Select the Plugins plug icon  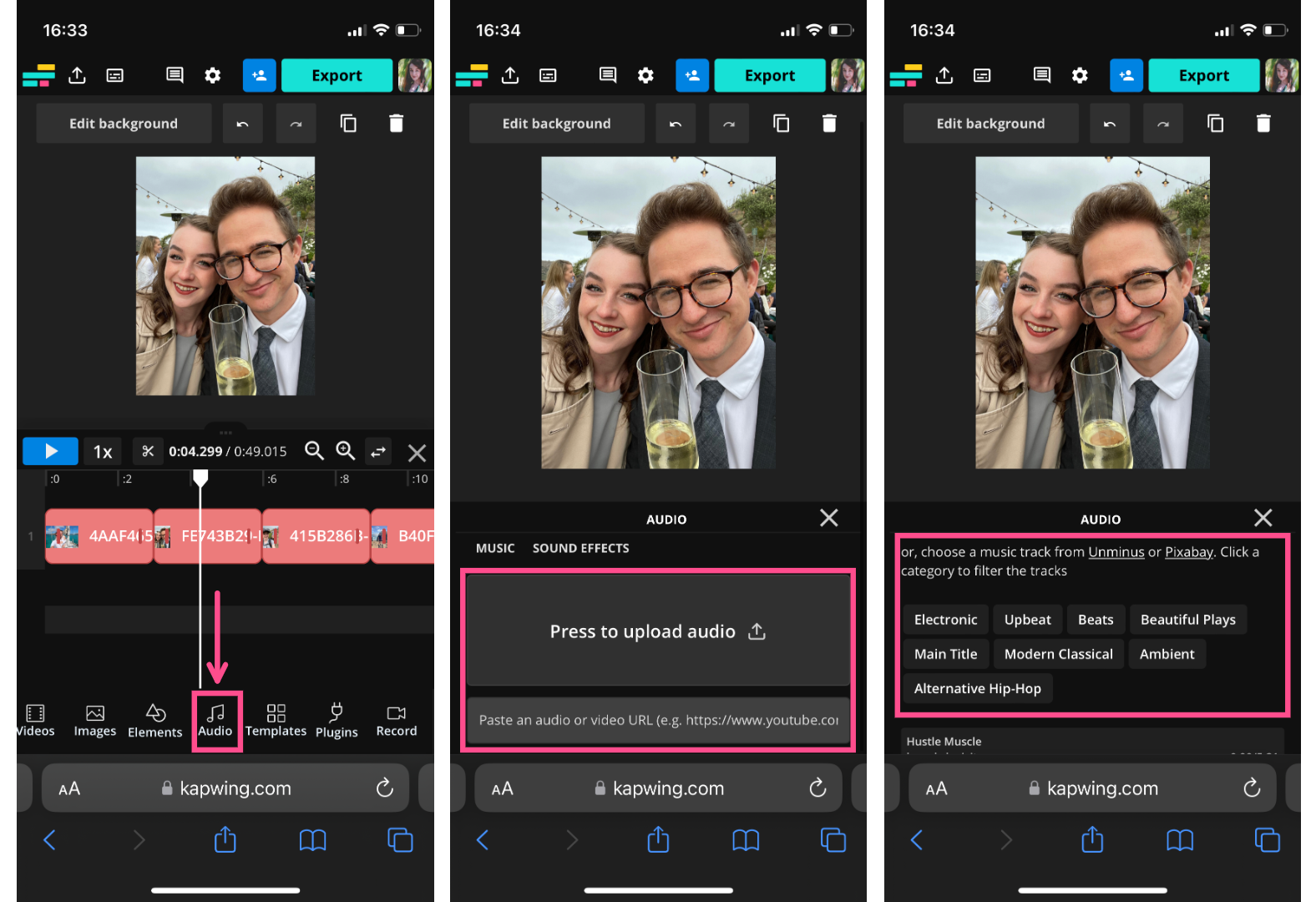(x=337, y=720)
